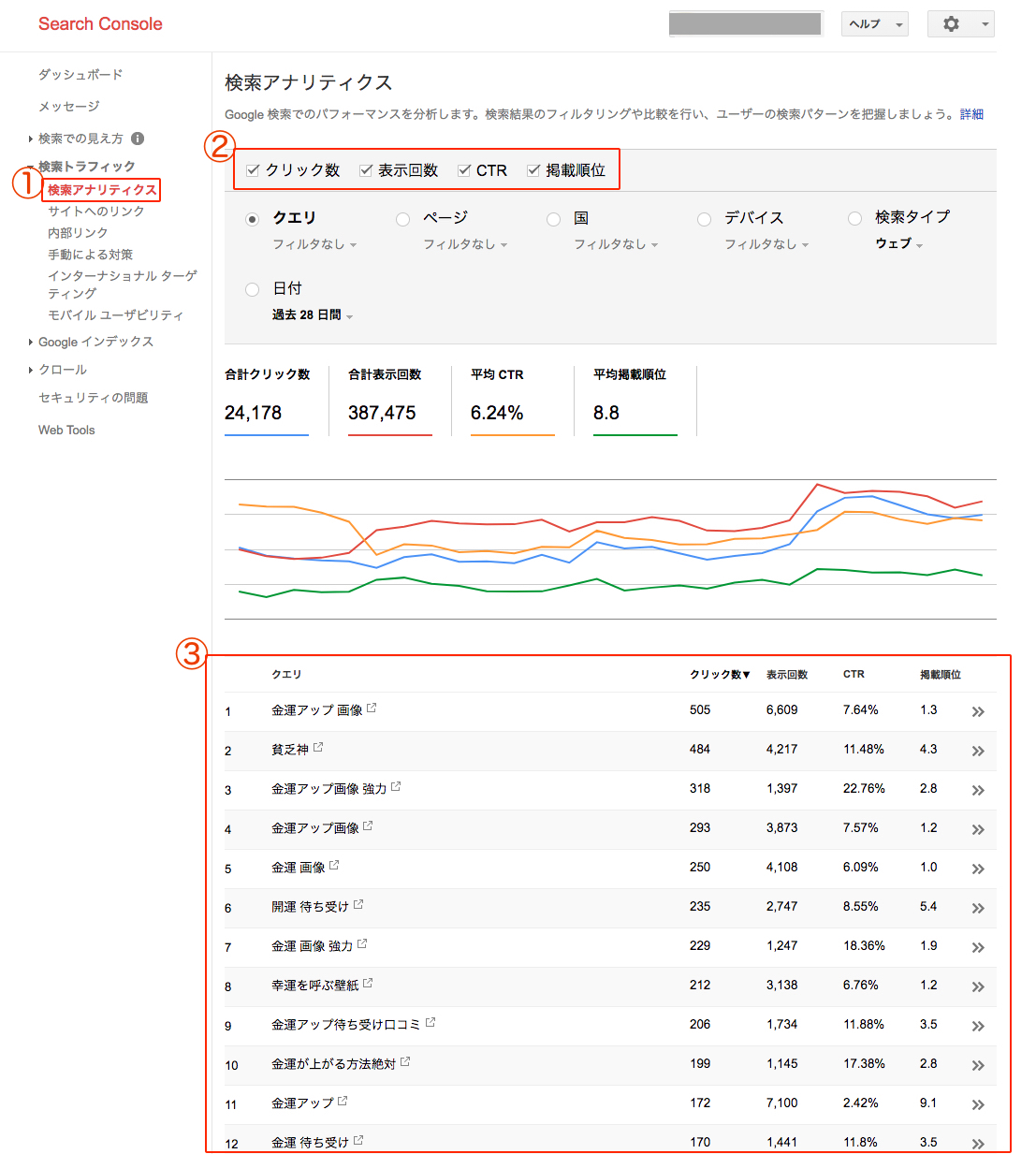Open サイトへのリンク in sidebar

(x=96, y=212)
